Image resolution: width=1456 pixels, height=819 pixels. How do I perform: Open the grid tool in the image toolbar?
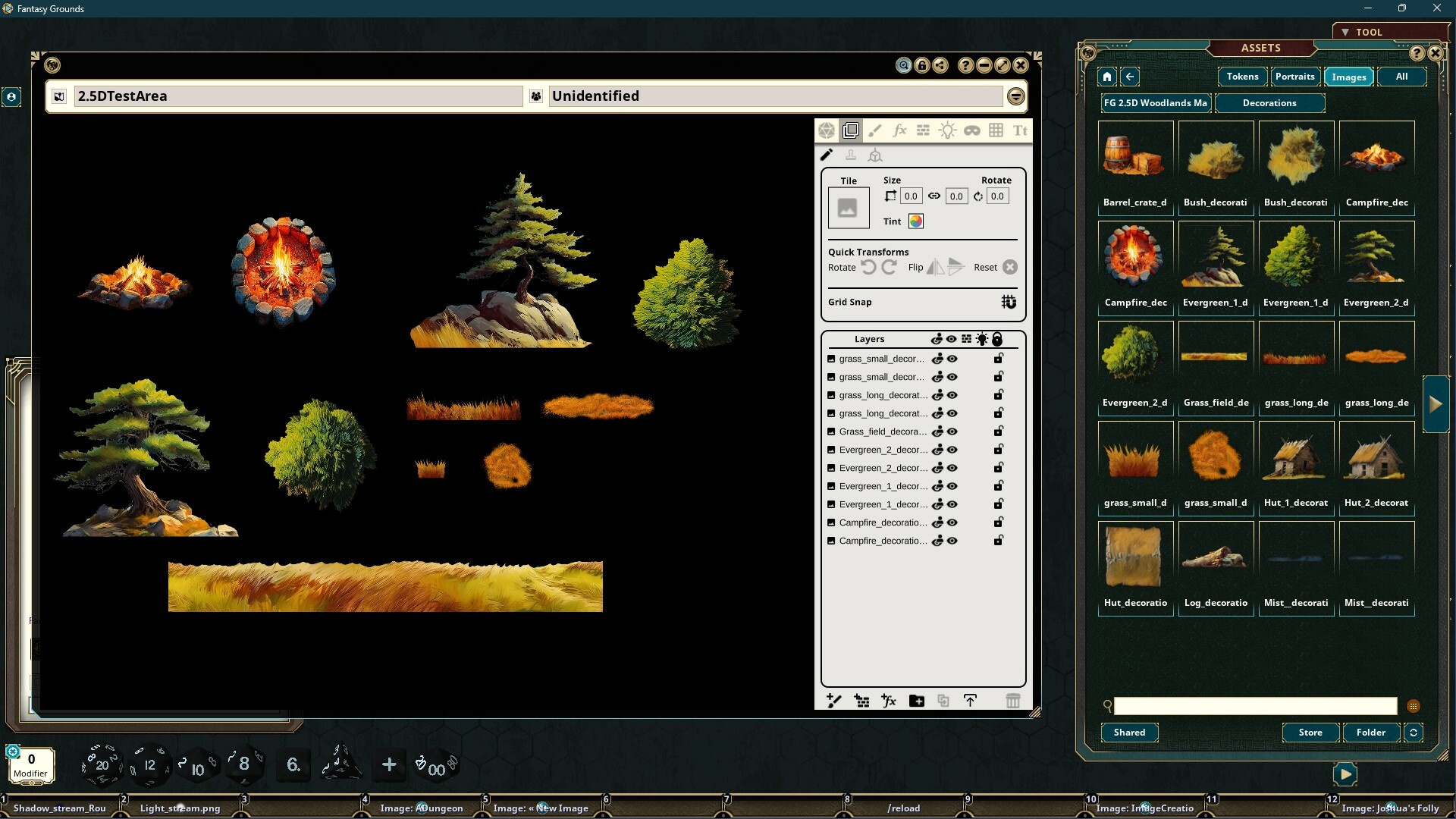[996, 130]
